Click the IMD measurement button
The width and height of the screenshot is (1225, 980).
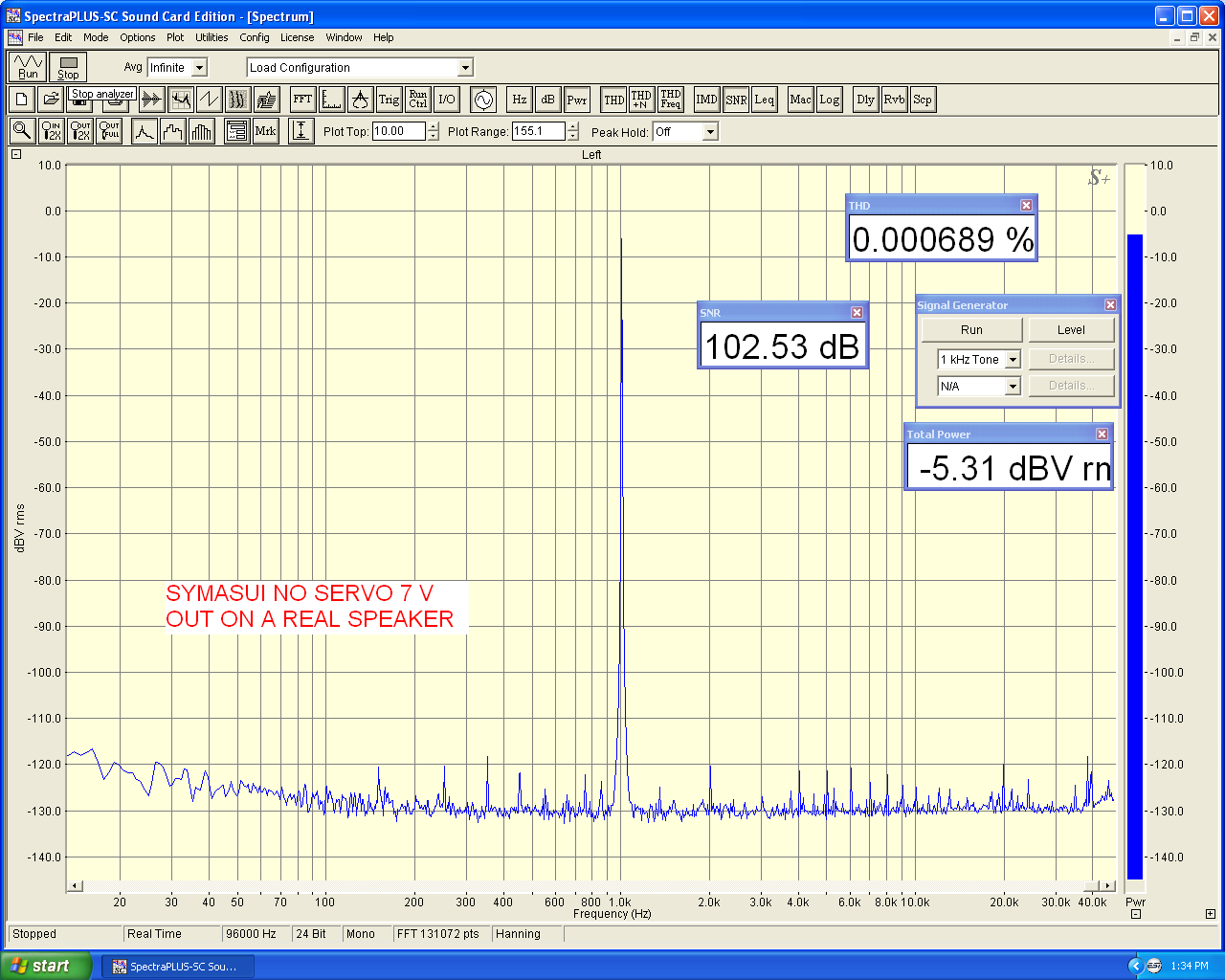click(706, 99)
